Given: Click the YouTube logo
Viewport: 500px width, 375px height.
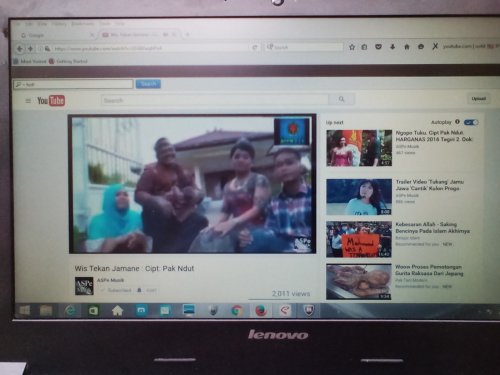Looking at the screenshot, I should click(x=51, y=100).
